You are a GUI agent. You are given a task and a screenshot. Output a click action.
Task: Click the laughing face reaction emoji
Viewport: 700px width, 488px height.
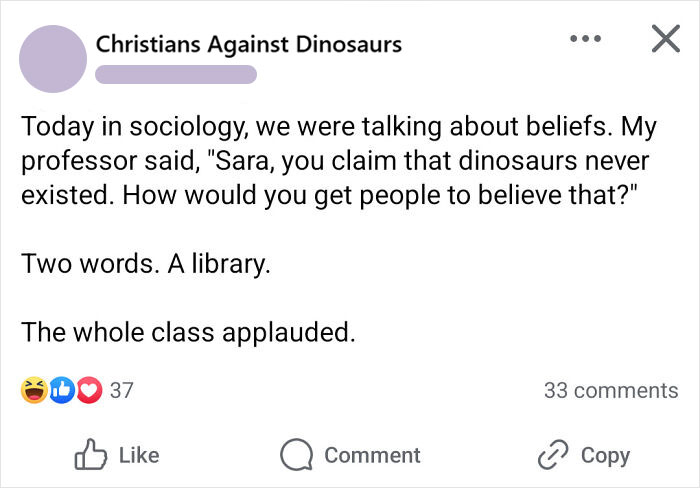(x=33, y=391)
